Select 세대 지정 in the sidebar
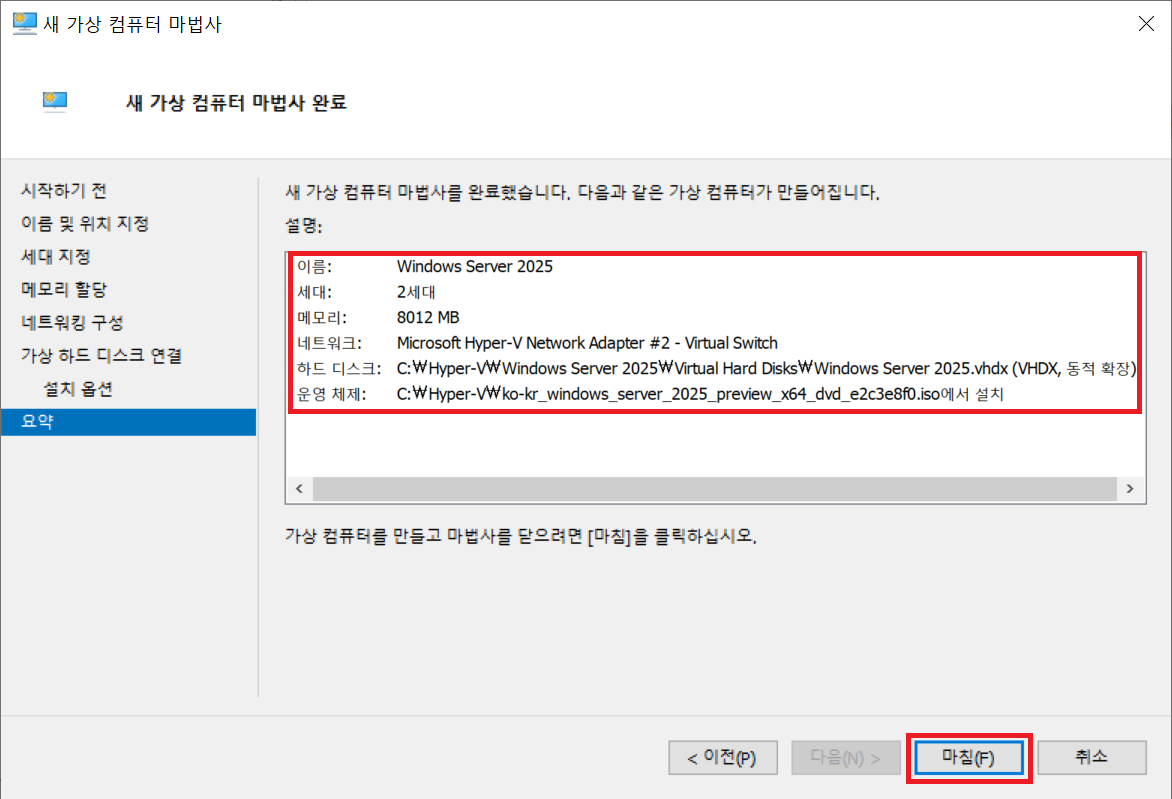The width and height of the screenshot is (1172, 799). pos(56,256)
